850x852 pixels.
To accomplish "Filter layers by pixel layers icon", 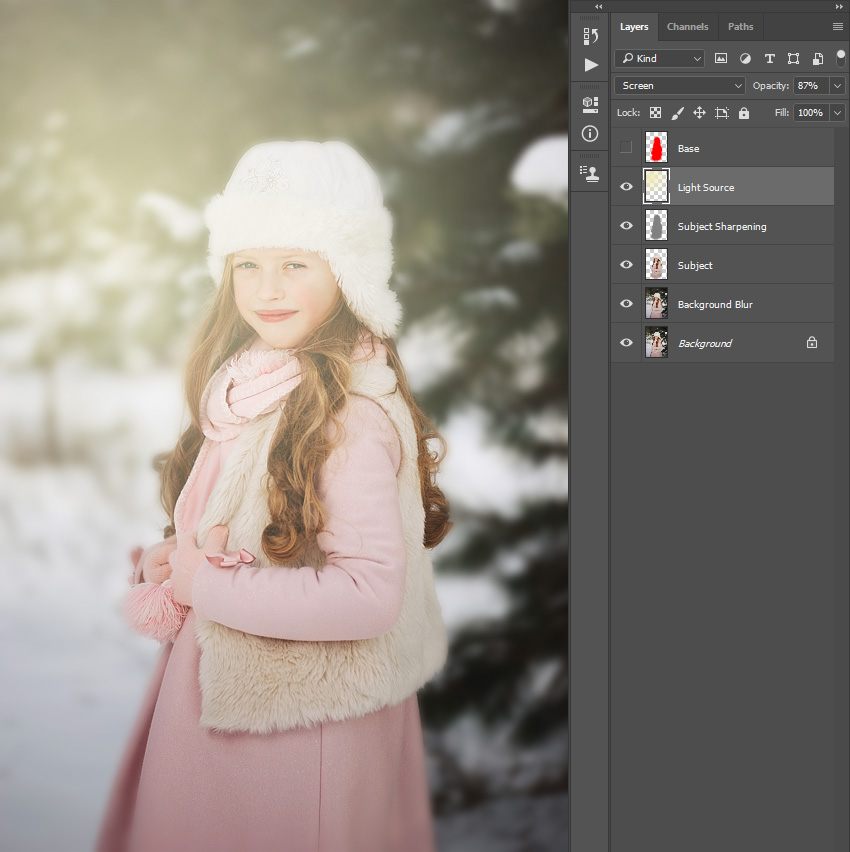I will 721,58.
